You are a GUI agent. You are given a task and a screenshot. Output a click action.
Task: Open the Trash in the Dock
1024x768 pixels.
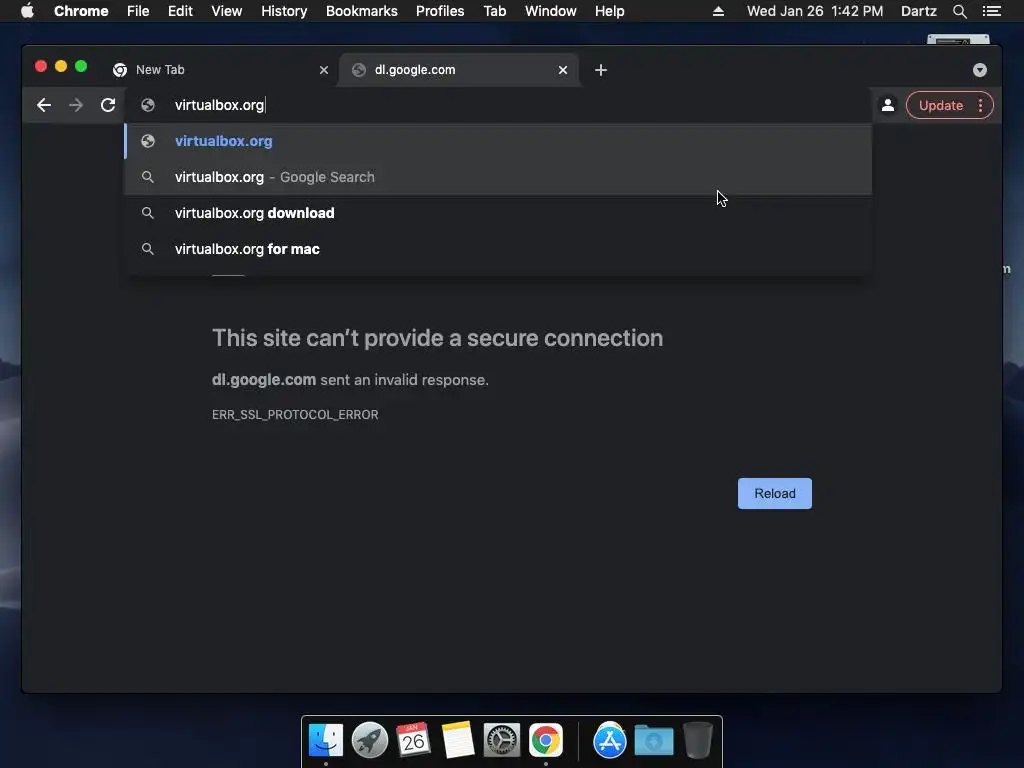tap(697, 741)
